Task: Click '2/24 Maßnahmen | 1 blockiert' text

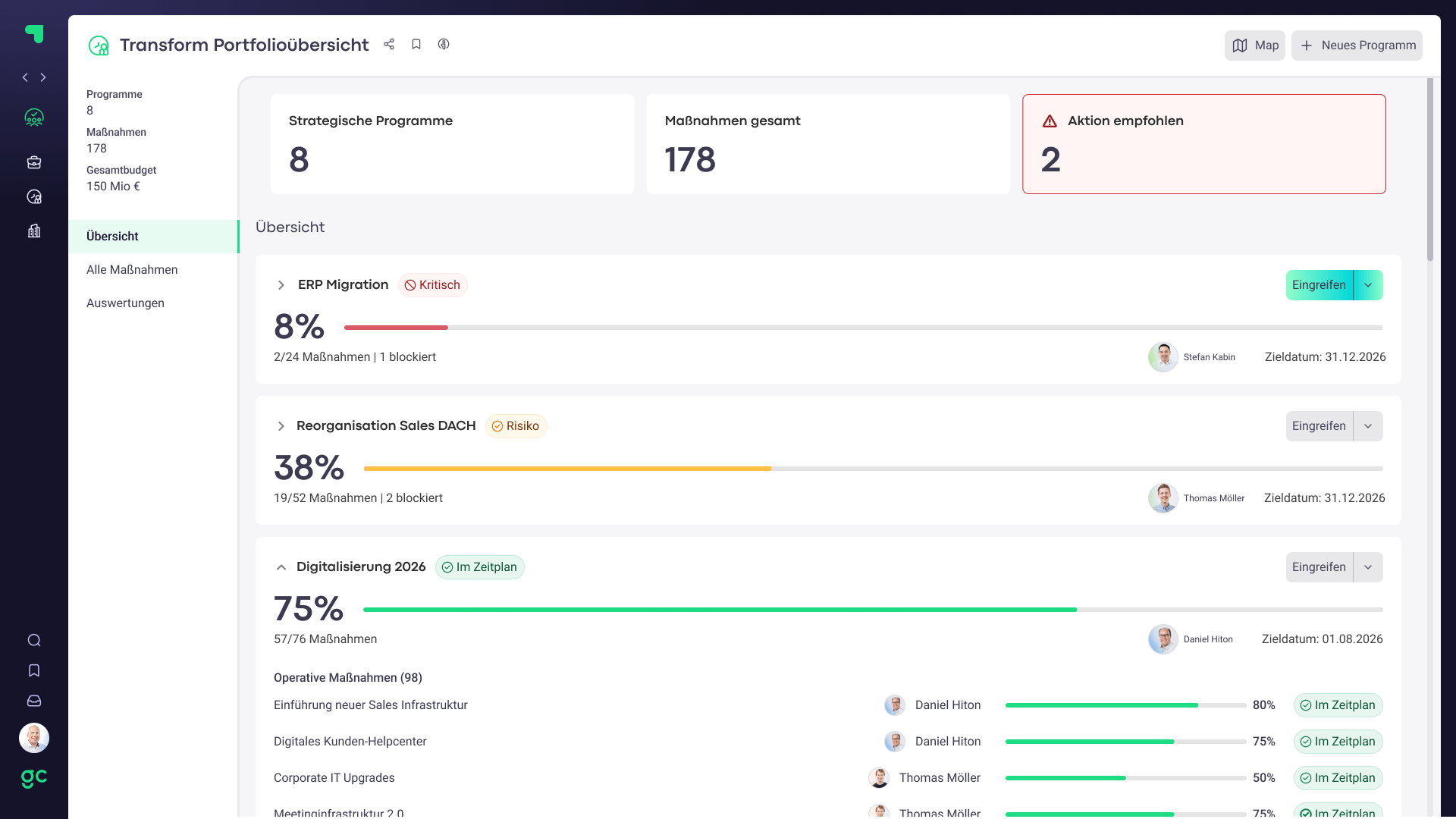Action: (x=355, y=357)
